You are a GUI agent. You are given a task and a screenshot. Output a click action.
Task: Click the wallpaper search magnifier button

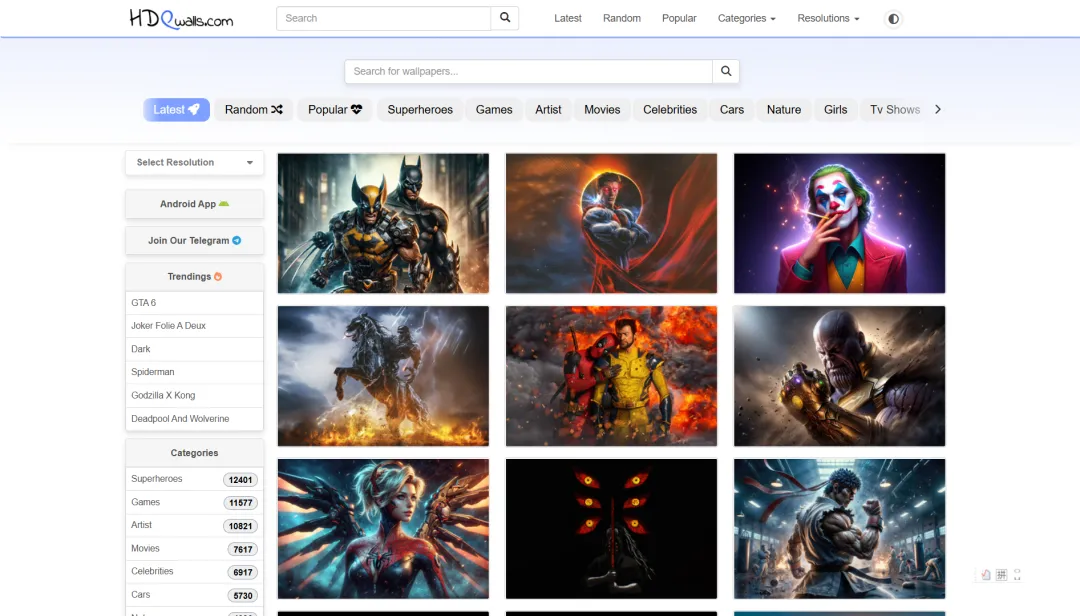(x=726, y=71)
